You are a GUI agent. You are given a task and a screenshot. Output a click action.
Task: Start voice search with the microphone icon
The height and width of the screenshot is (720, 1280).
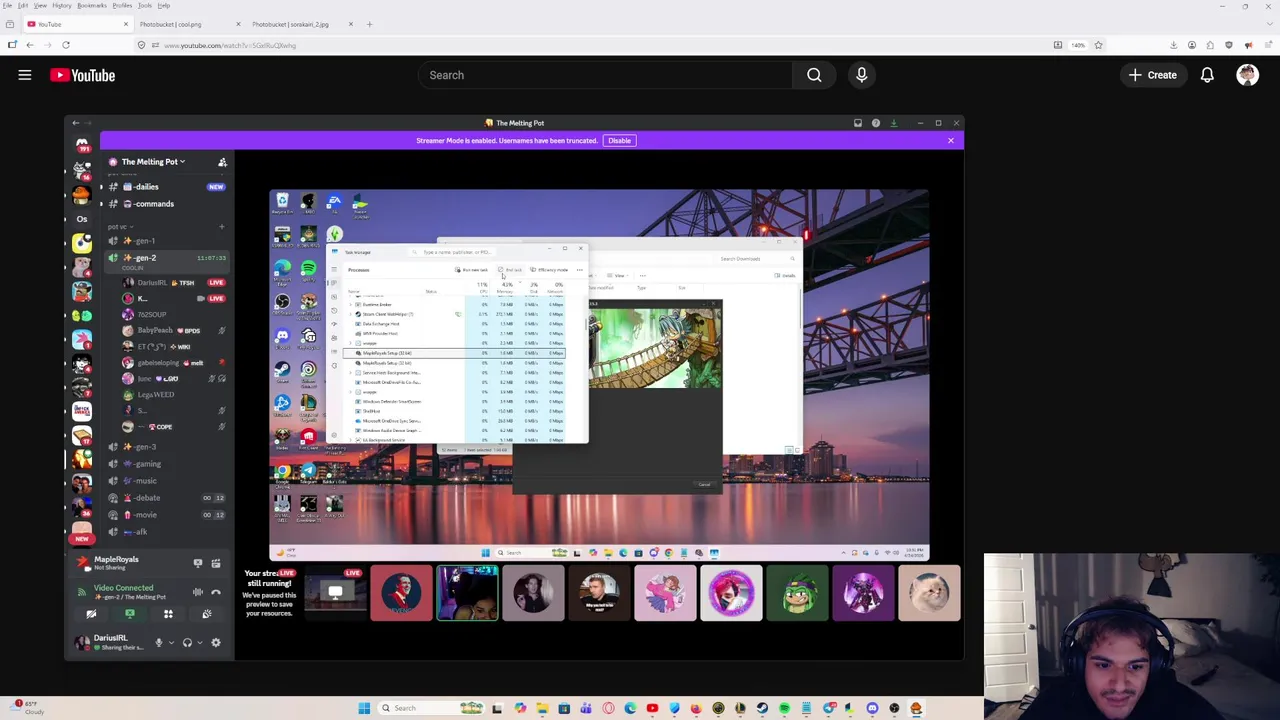click(861, 75)
